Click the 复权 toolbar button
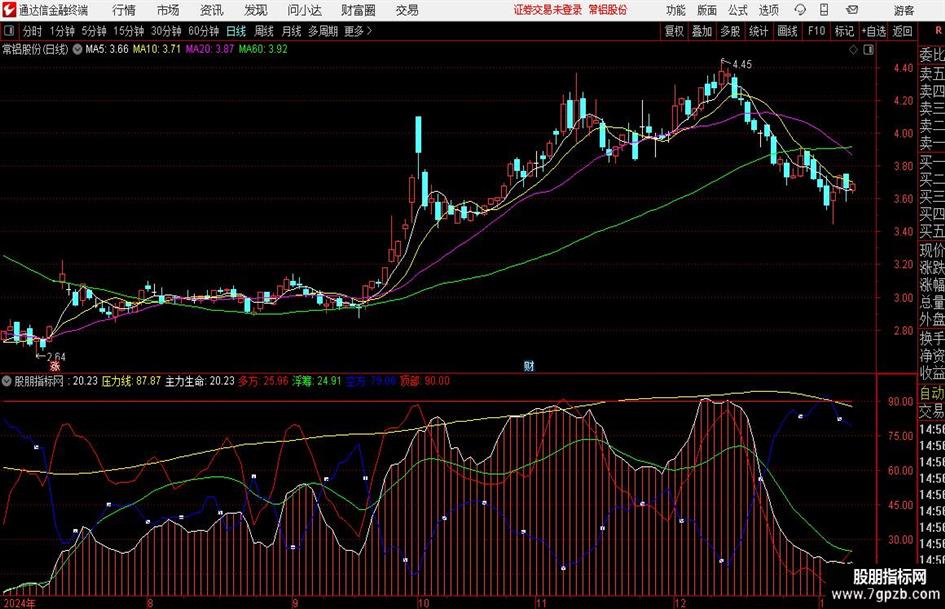 [x=674, y=31]
